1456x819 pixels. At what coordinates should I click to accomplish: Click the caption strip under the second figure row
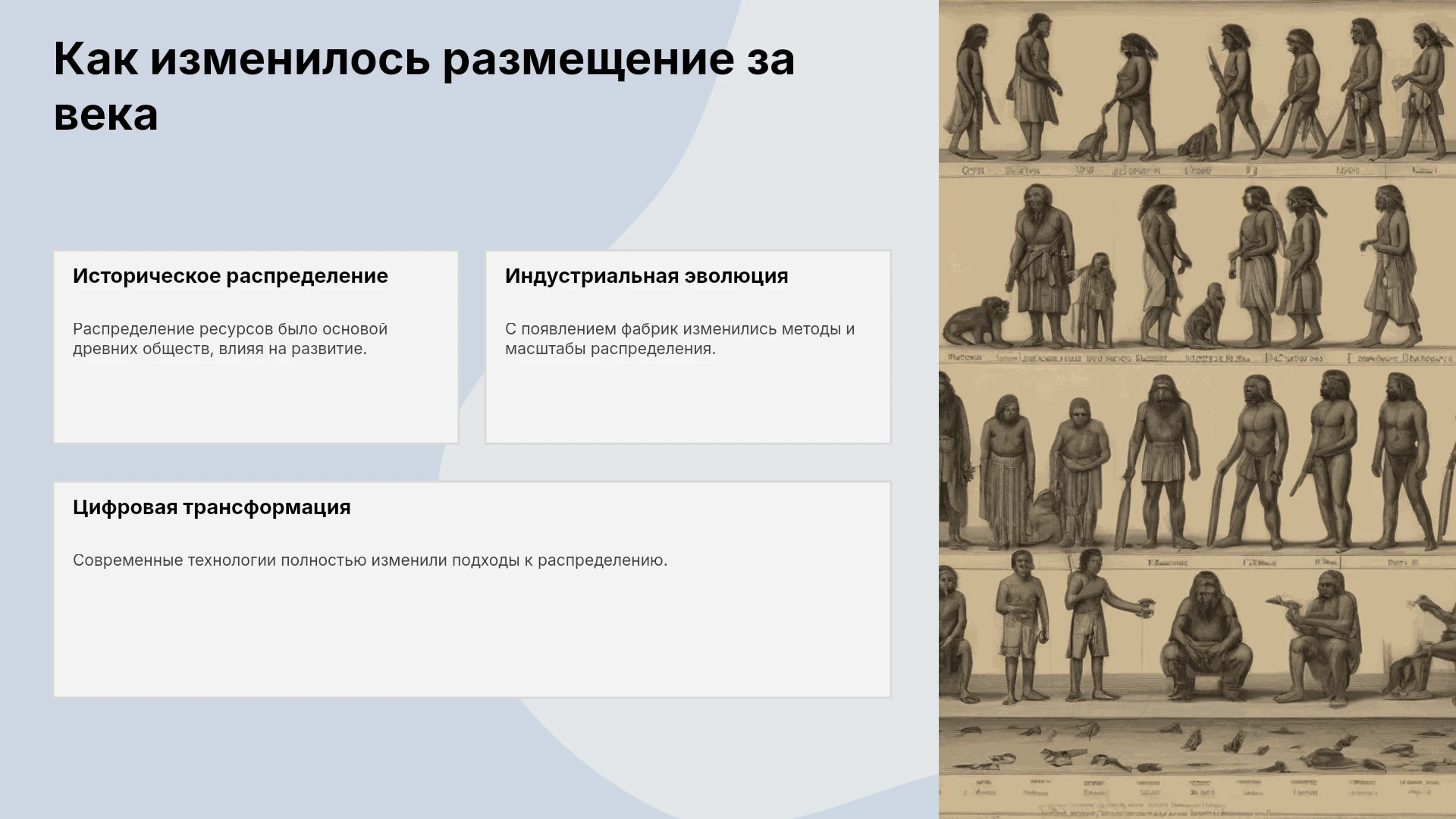point(1197,358)
